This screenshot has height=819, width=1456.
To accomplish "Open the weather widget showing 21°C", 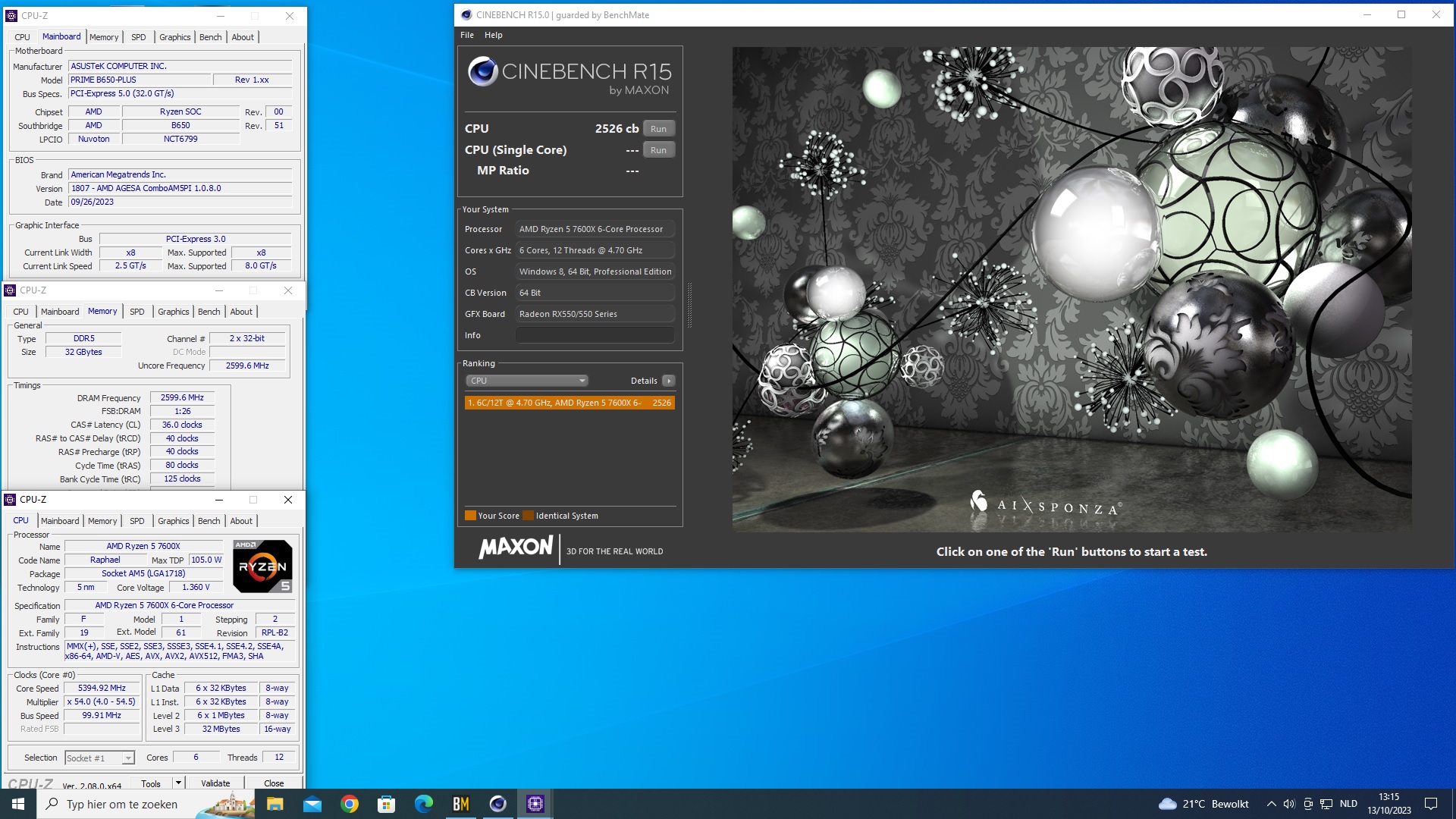I will click(x=1203, y=804).
